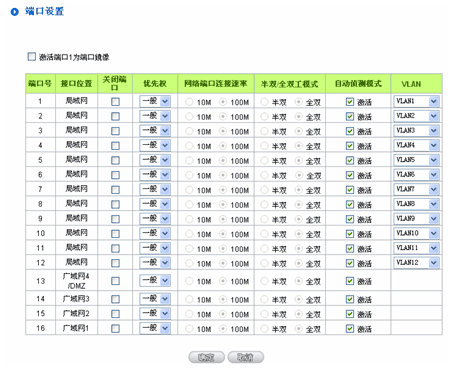Choose 半双 half-duplex for port 4
450x368 pixels.
[264, 146]
